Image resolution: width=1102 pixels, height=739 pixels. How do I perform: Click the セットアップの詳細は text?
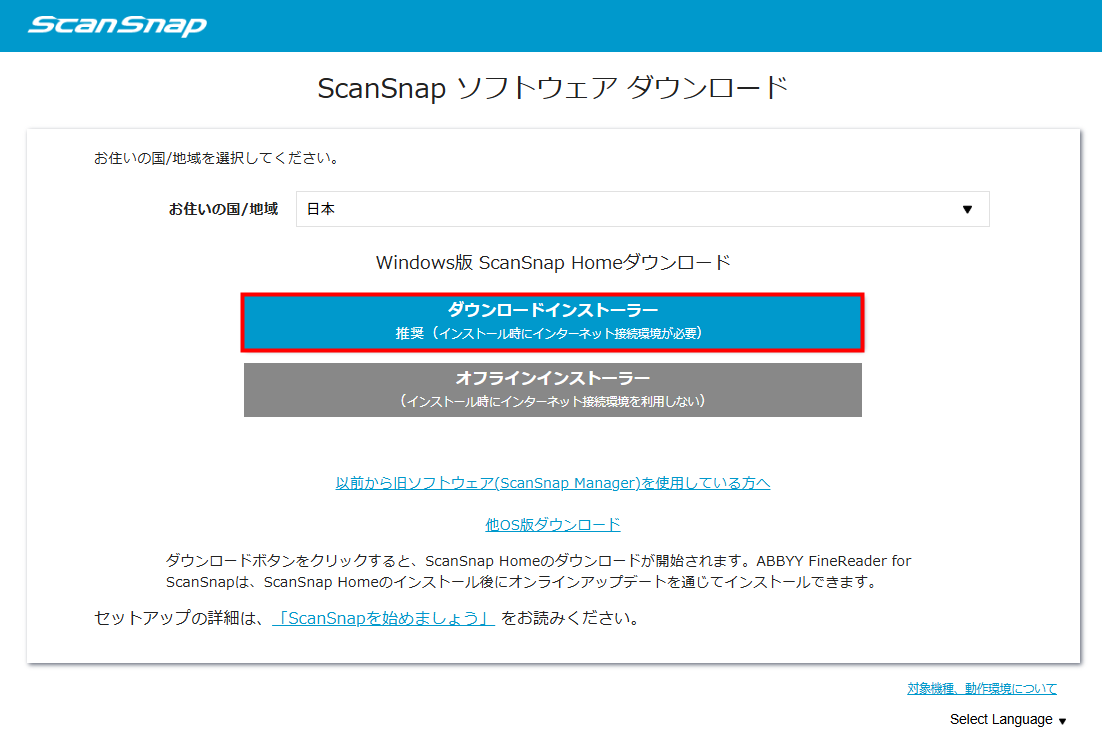180,618
